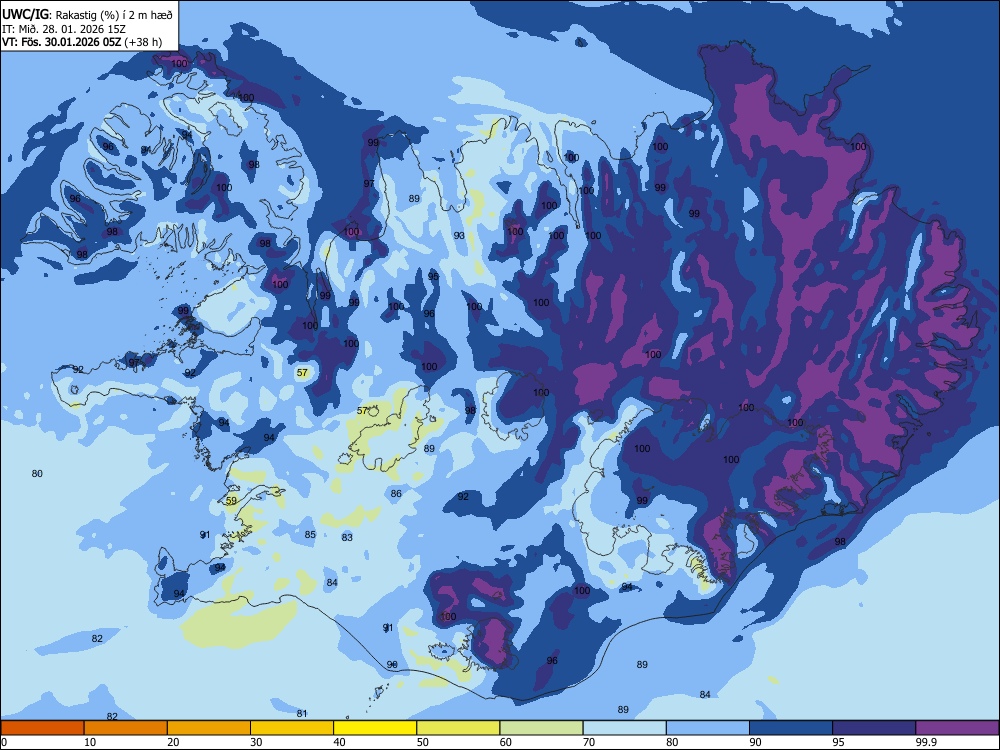The height and width of the screenshot is (750, 1000).
Task: Click the humidity value '85' on the map
Action: pyautogui.click(x=310, y=534)
